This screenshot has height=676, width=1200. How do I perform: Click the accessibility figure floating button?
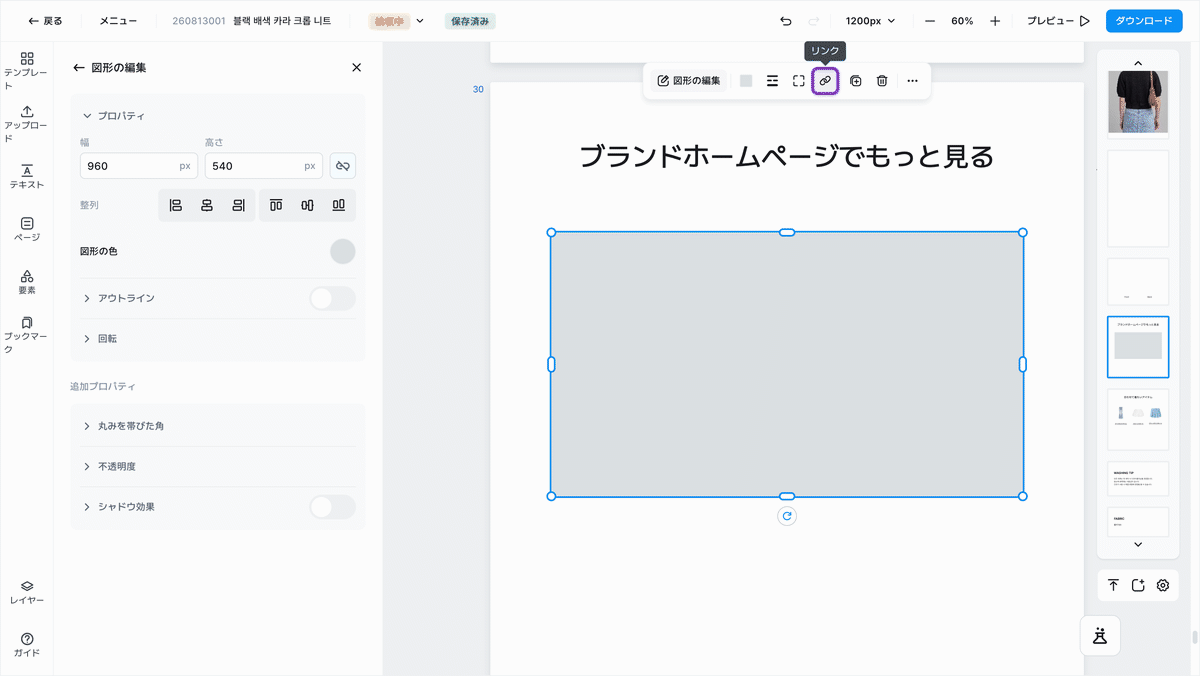coord(1100,635)
